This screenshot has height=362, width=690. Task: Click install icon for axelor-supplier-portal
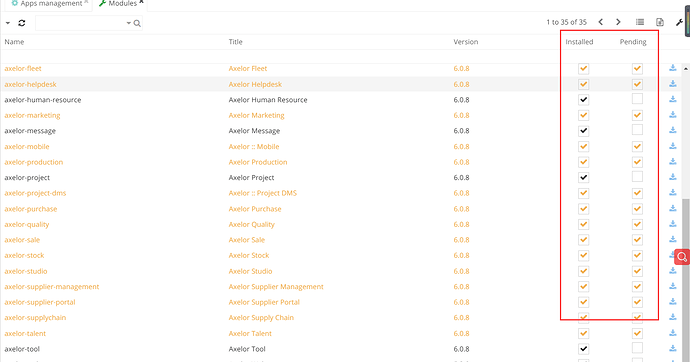673,301
